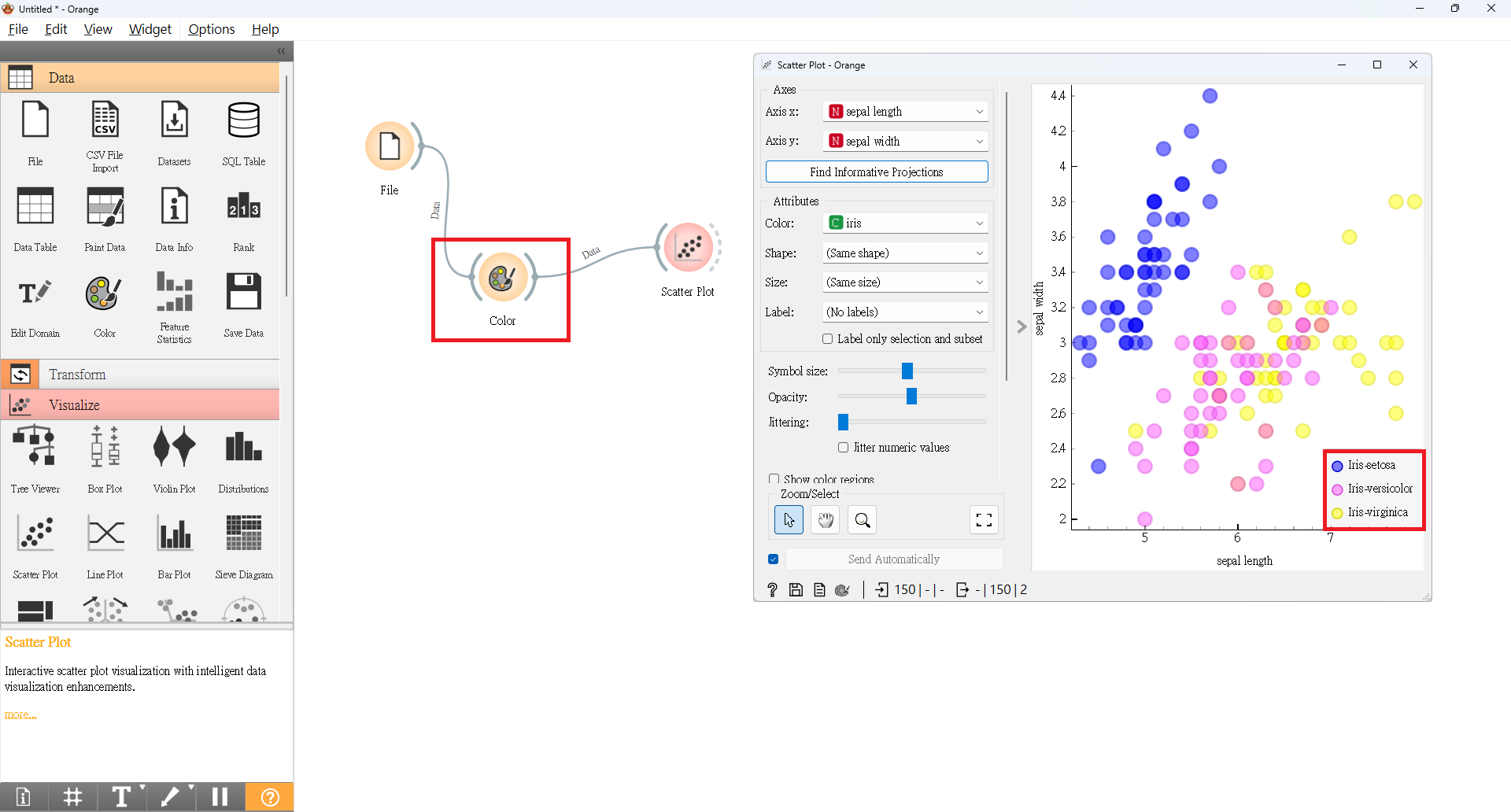Open the Options menu

(211, 29)
